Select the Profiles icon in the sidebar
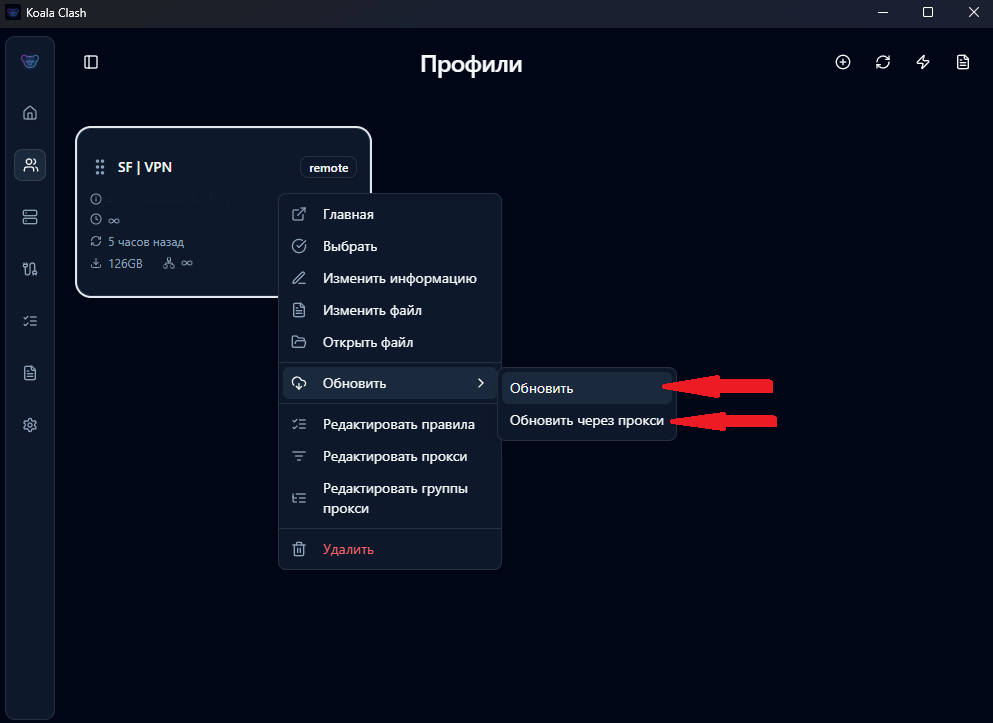The image size is (993, 723). [29, 165]
